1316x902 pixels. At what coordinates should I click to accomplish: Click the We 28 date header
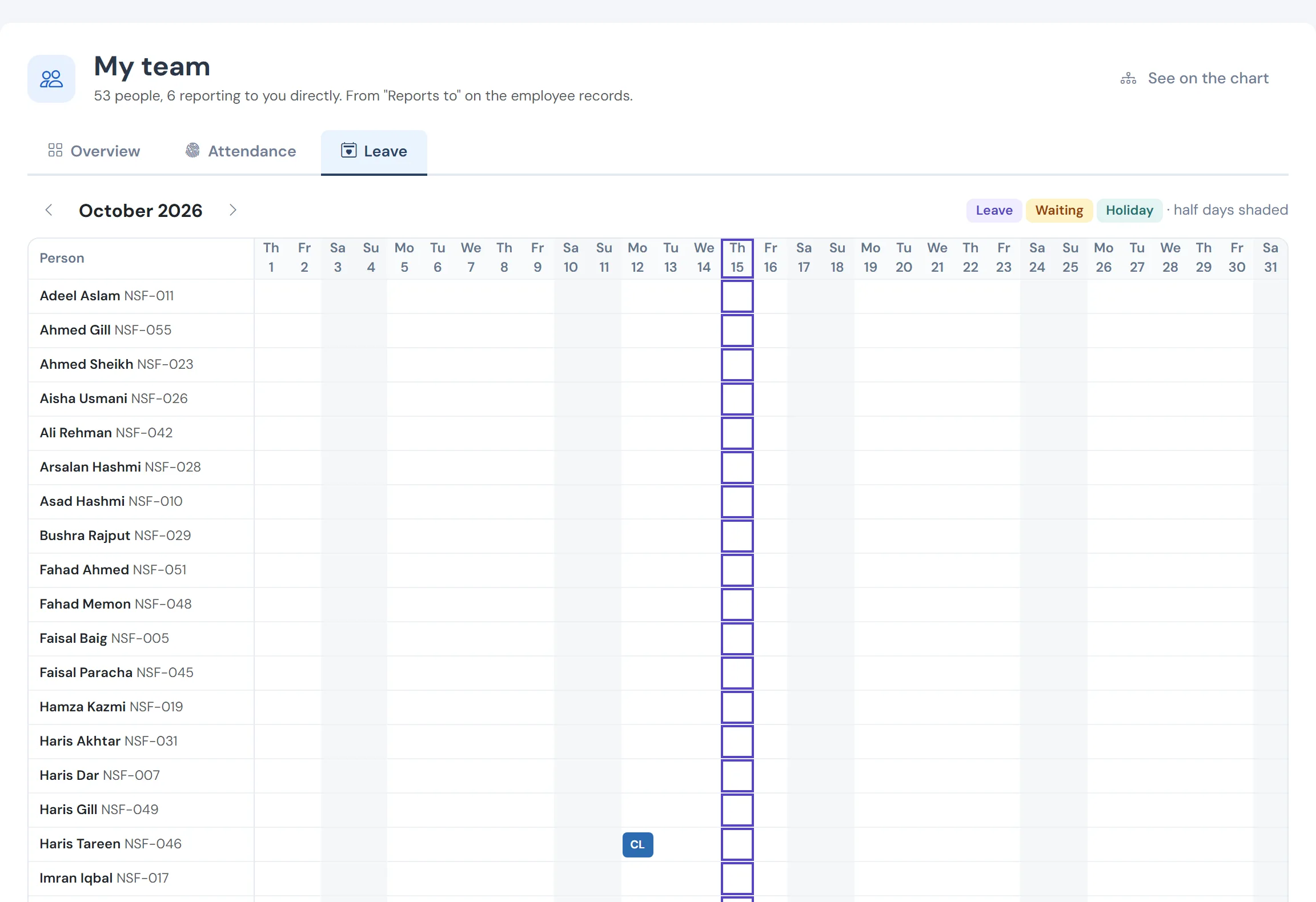point(1170,258)
